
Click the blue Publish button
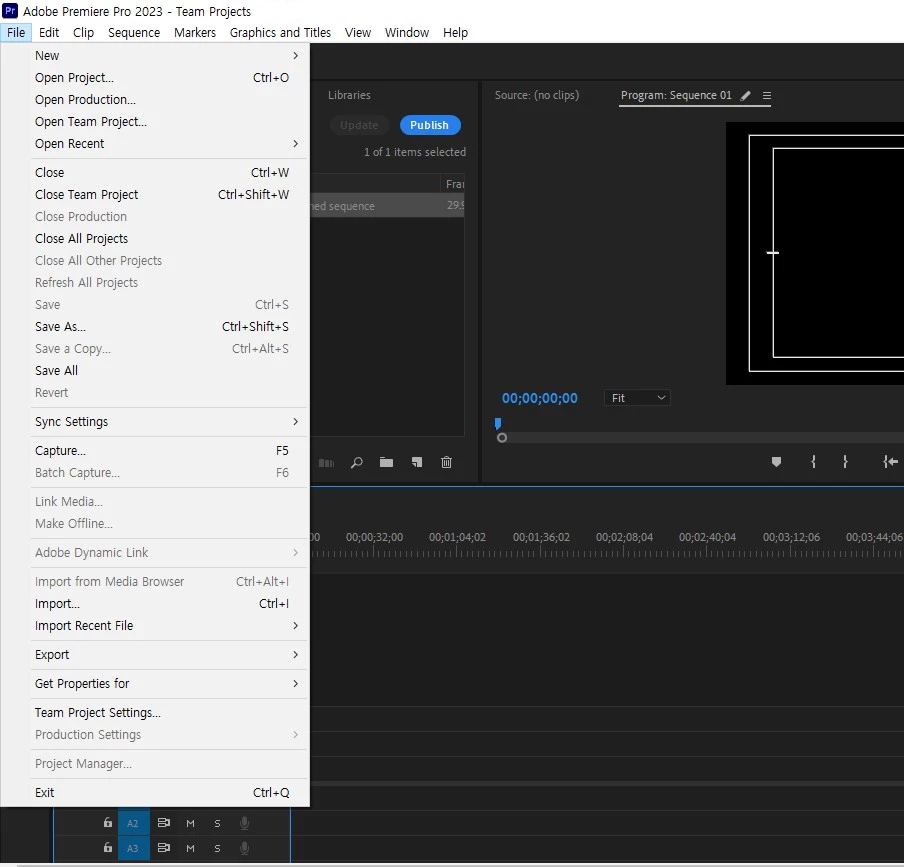pyautogui.click(x=430, y=125)
